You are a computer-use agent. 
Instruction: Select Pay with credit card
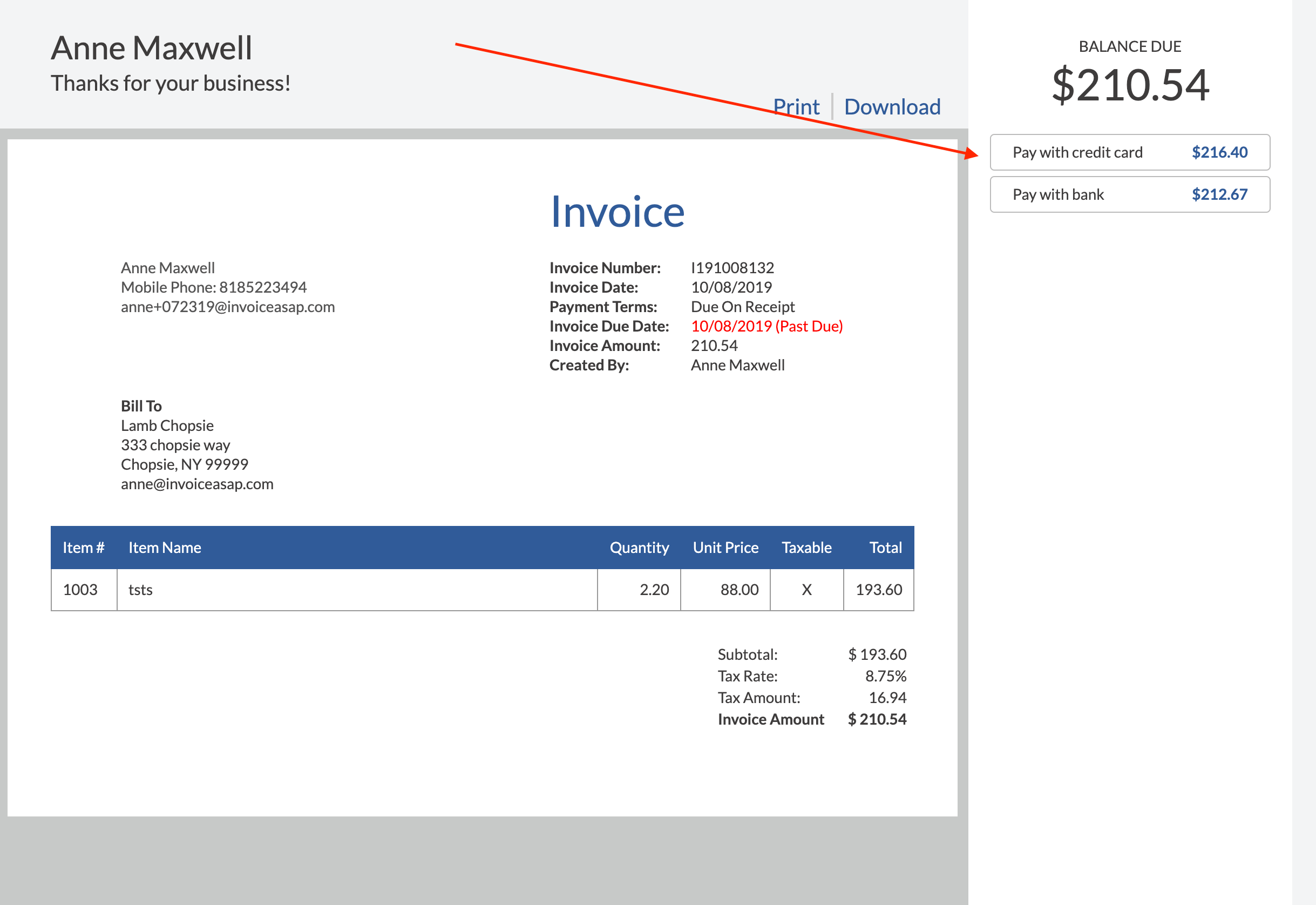[x=1077, y=152]
